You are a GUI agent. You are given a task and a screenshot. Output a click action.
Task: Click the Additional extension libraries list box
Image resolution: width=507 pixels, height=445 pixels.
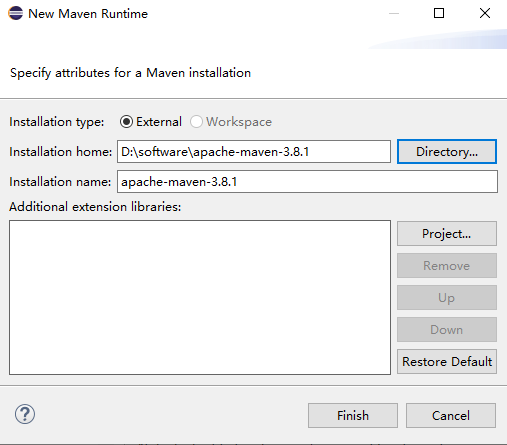point(200,297)
